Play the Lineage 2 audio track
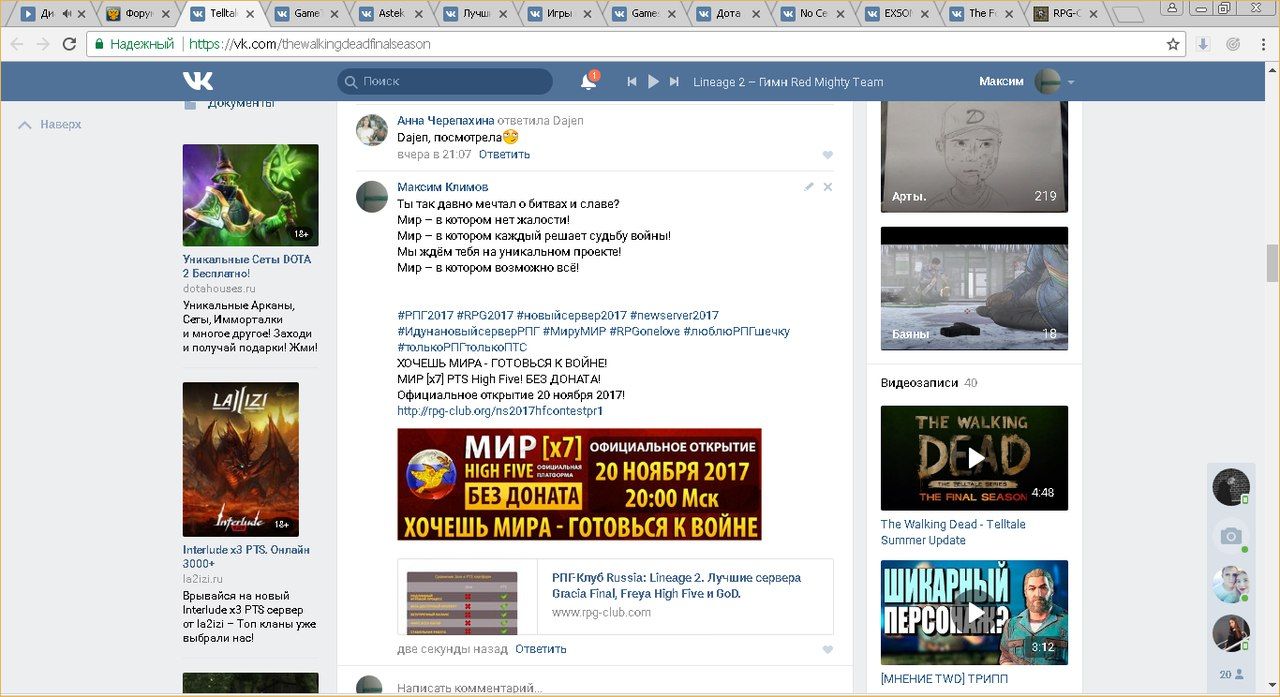Viewport: 1280px width, 697px height. [653, 82]
